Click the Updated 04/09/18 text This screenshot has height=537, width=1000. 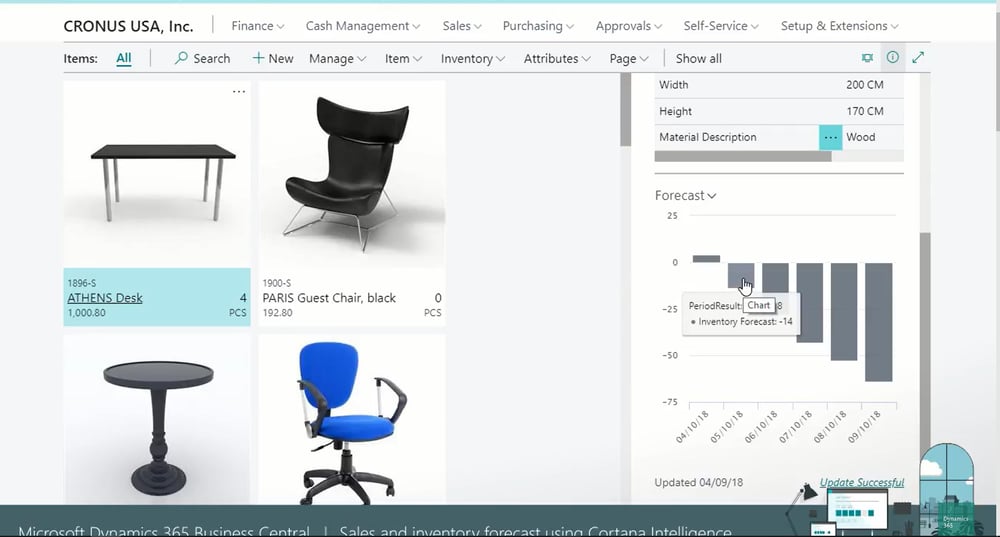pyautogui.click(x=698, y=482)
